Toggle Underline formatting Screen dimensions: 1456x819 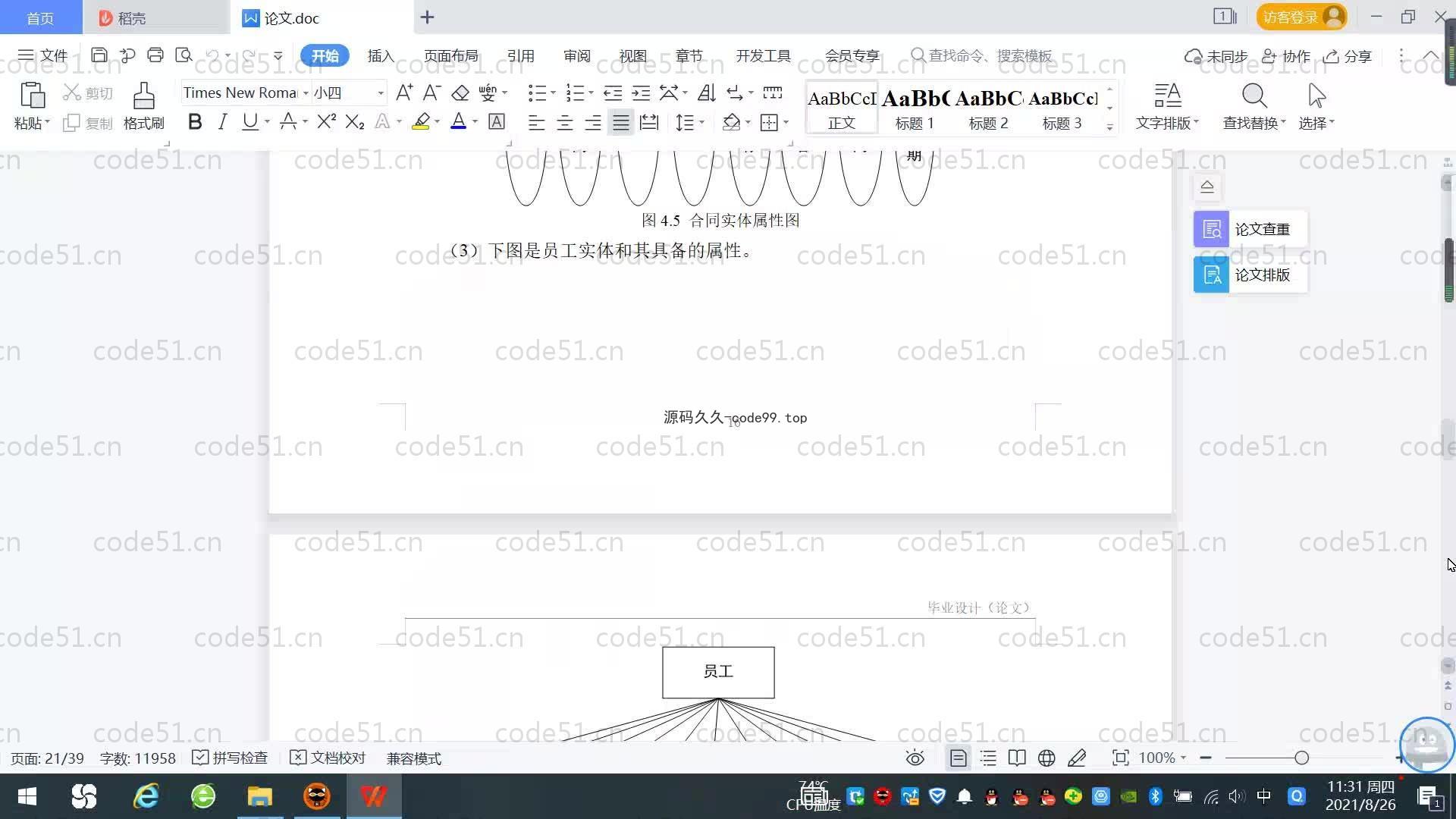pyautogui.click(x=249, y=121)
